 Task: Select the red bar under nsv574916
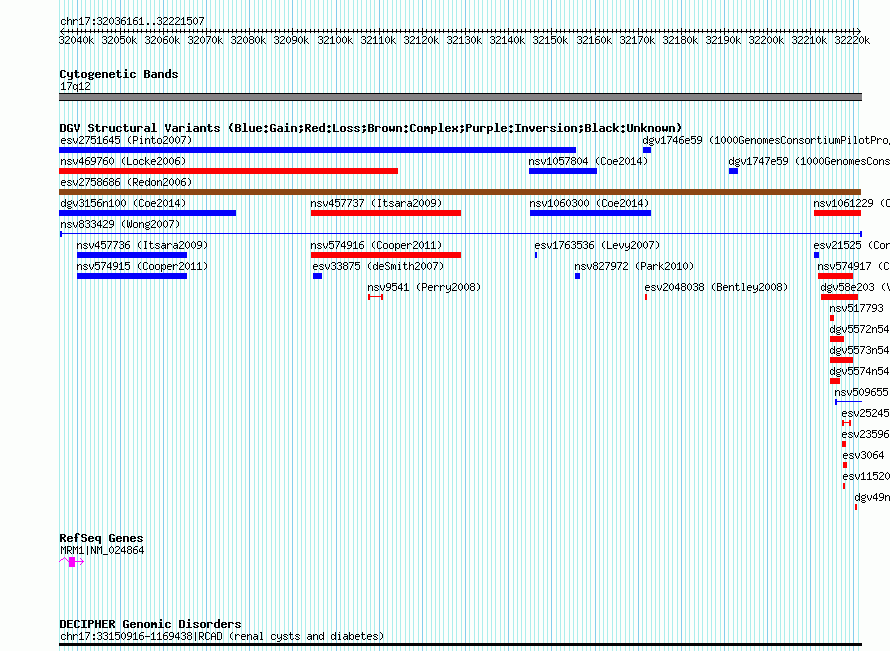click(x=386, y=255)
